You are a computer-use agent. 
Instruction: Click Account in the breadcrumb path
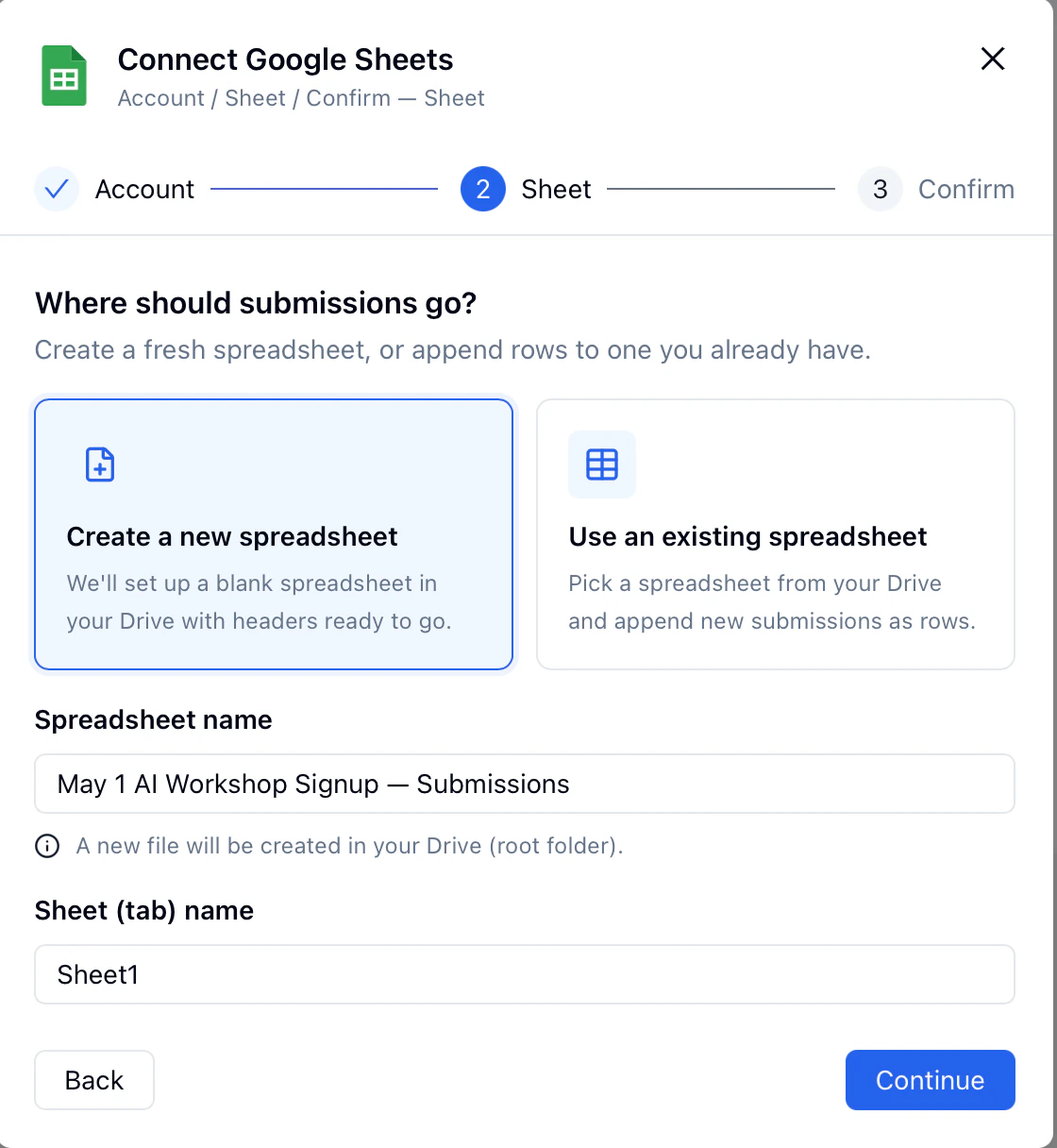coord(160,98)
